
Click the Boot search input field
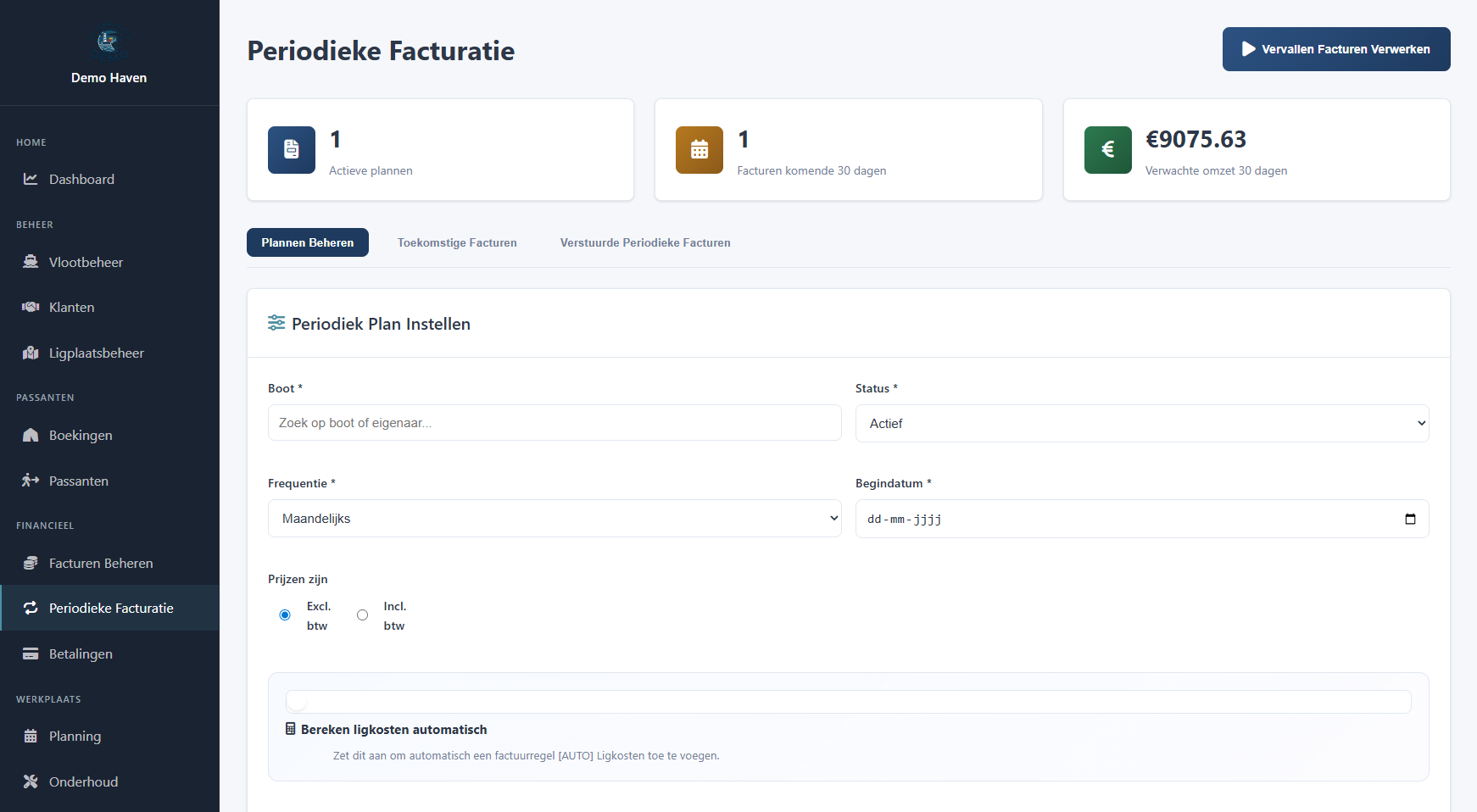point(555,422)
